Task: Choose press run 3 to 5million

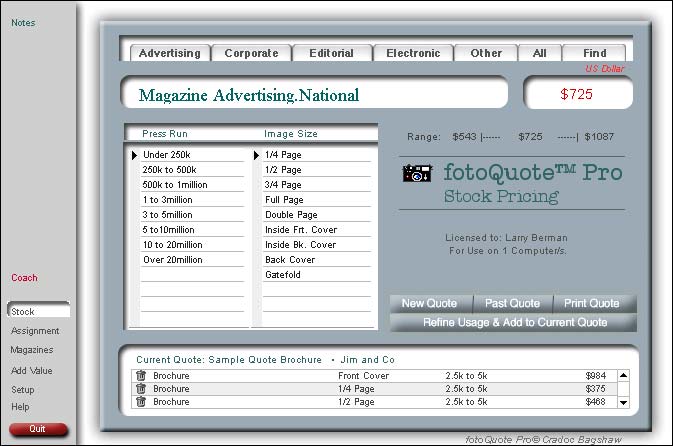Action: (x=192, y=215)
